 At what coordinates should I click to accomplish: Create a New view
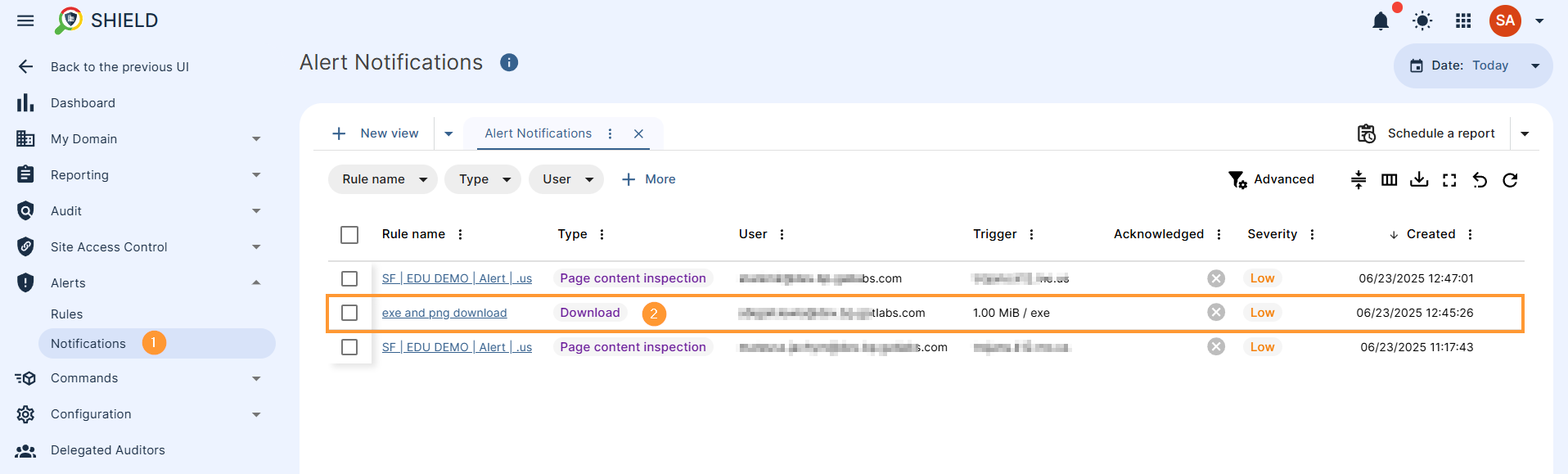point(376,133)
